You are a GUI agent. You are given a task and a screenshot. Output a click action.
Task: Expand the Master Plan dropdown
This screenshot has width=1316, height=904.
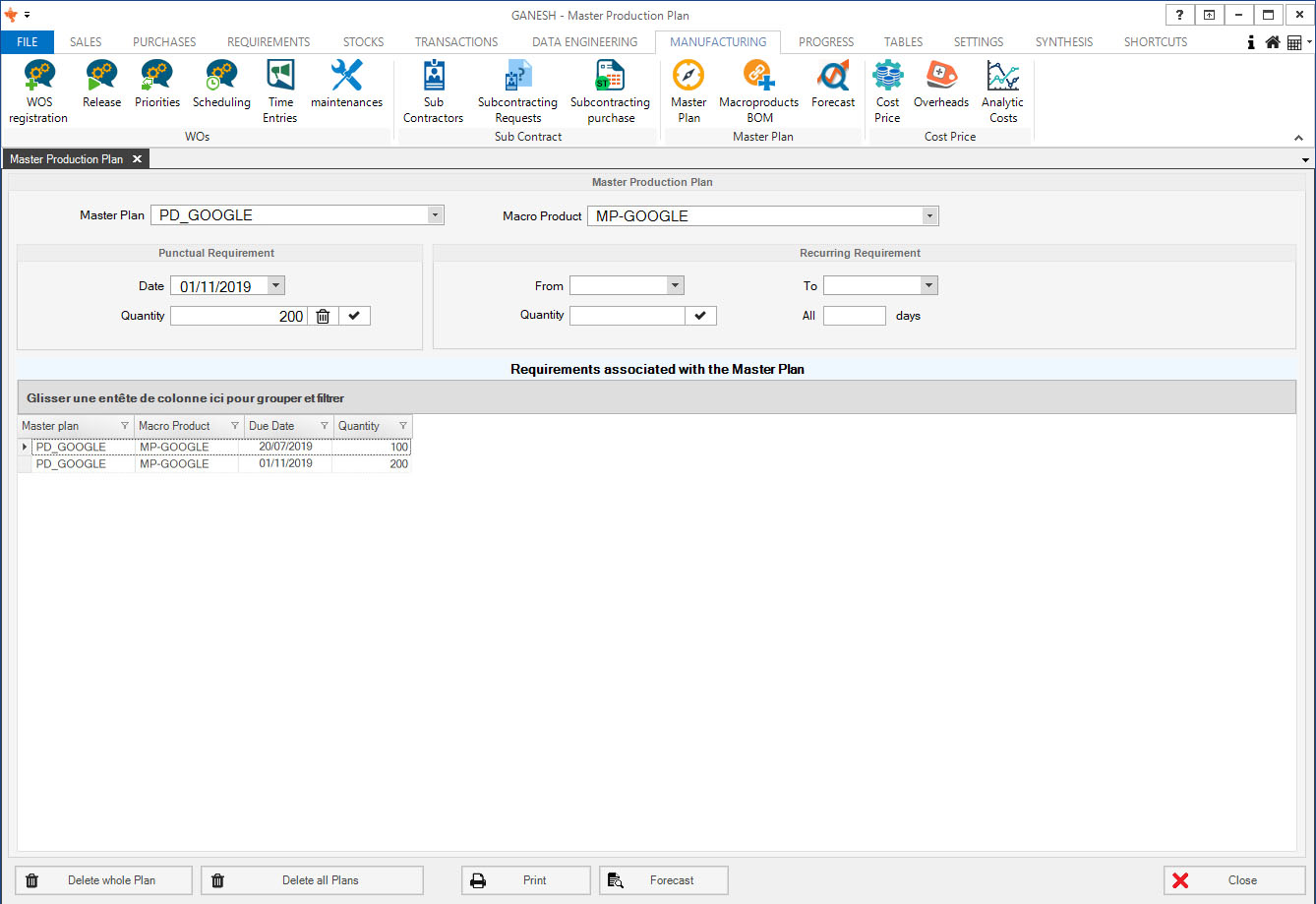pos(435,215)
